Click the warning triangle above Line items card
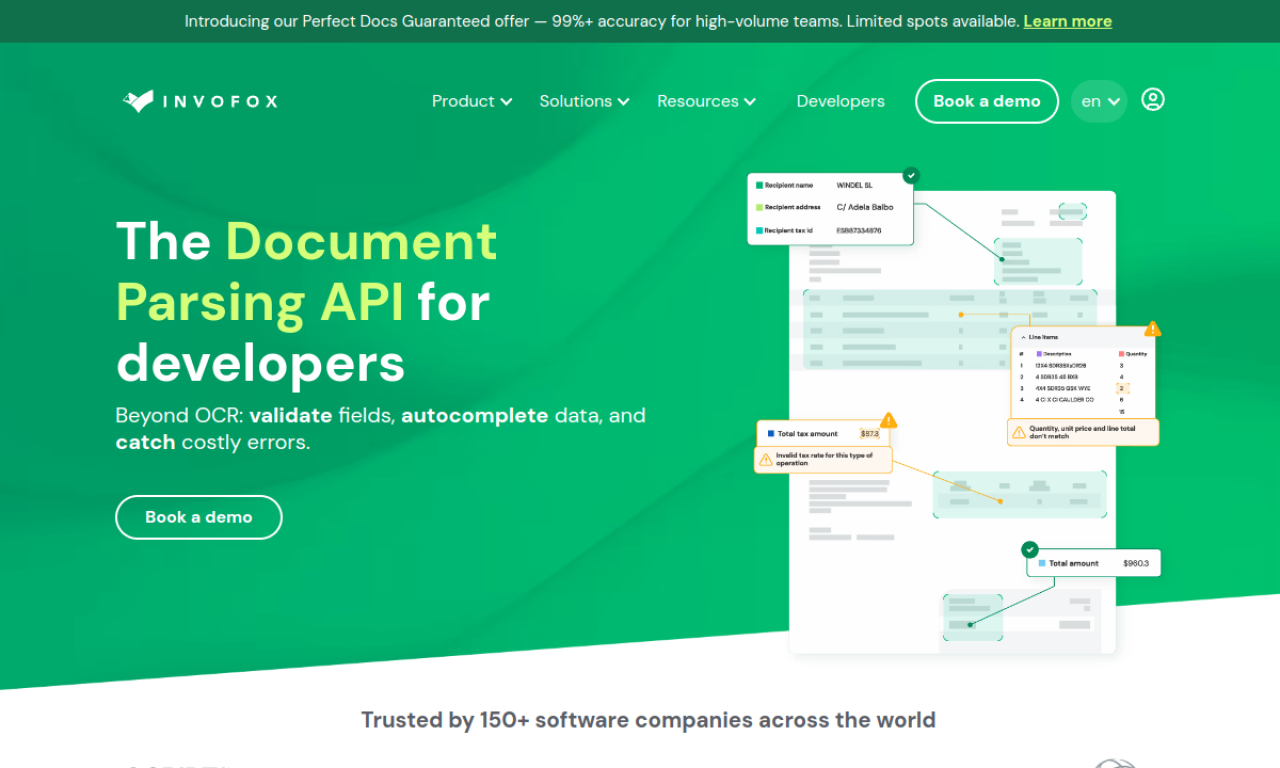The image size is (1280, 768). [1152, 329]
